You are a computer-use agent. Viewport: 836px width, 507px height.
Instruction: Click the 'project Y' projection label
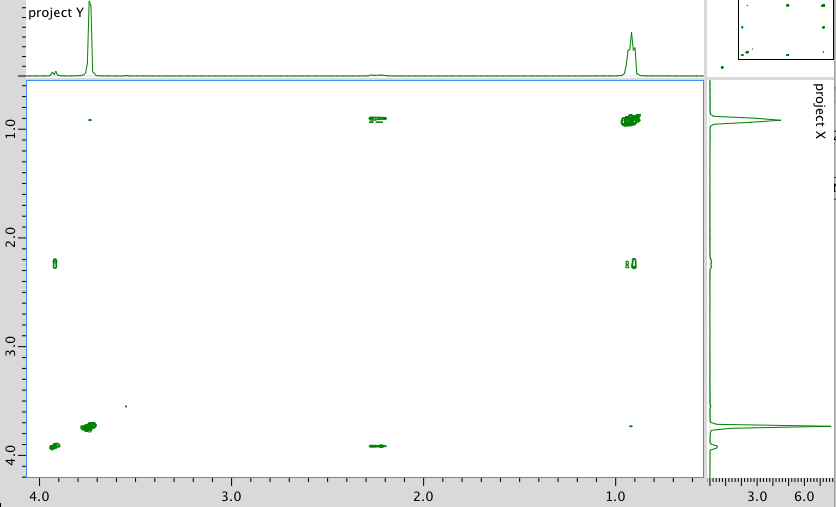[x=56, y=13]
